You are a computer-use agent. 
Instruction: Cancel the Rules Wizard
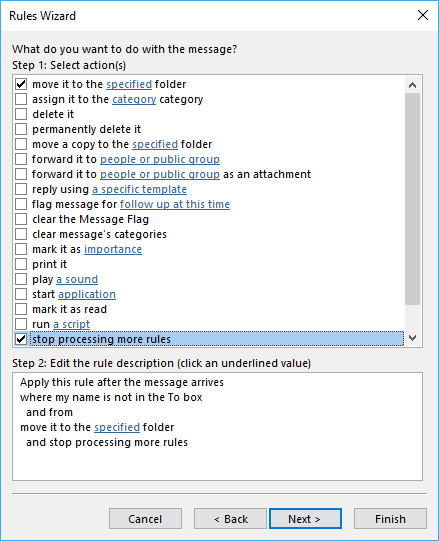(145, 519)
